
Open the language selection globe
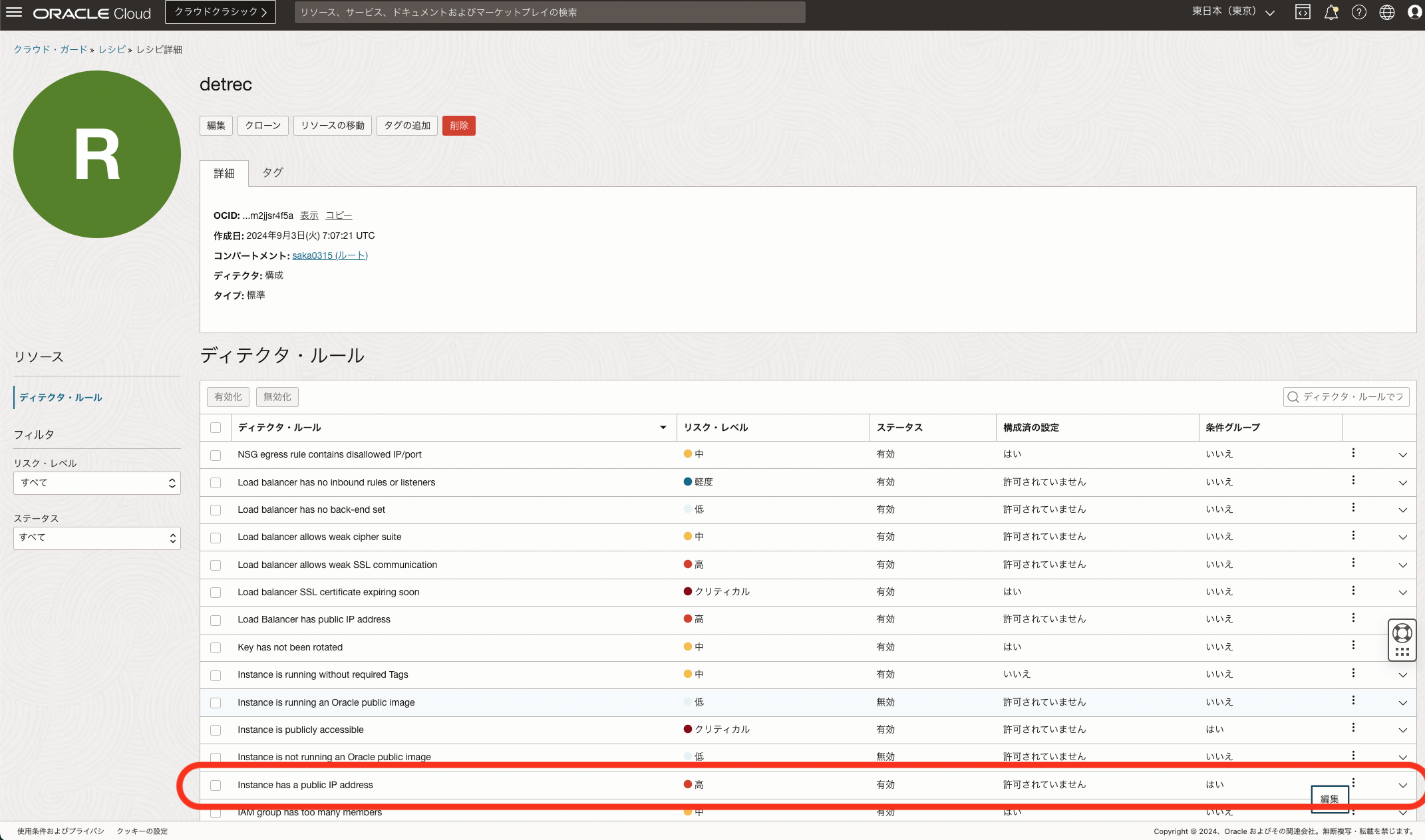pyautogui.click(x=1386, y=12)
